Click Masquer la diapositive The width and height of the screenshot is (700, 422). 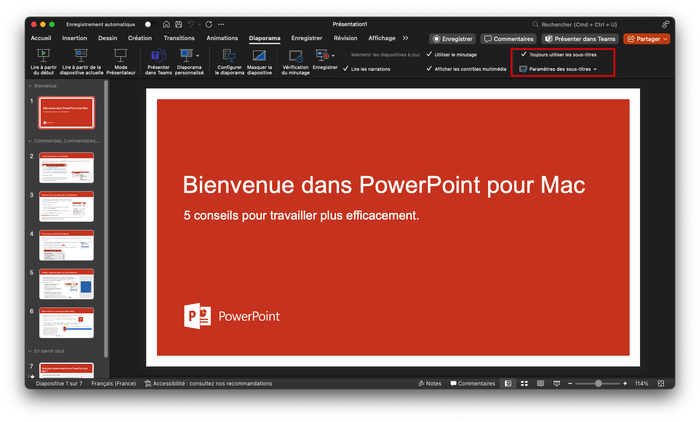pyautogui.click(x=259, y=61)
